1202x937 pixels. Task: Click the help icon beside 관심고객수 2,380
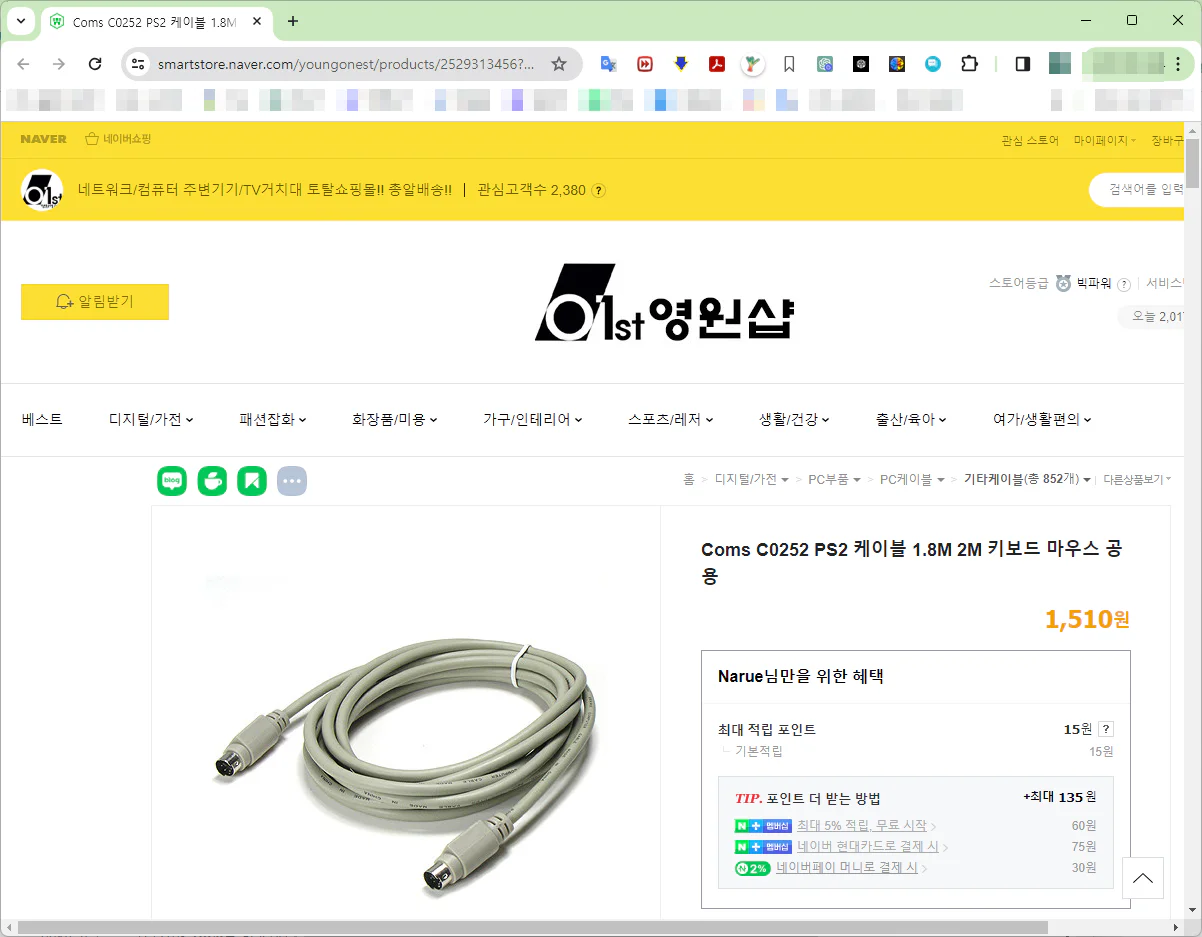click(x=598, y=190)
